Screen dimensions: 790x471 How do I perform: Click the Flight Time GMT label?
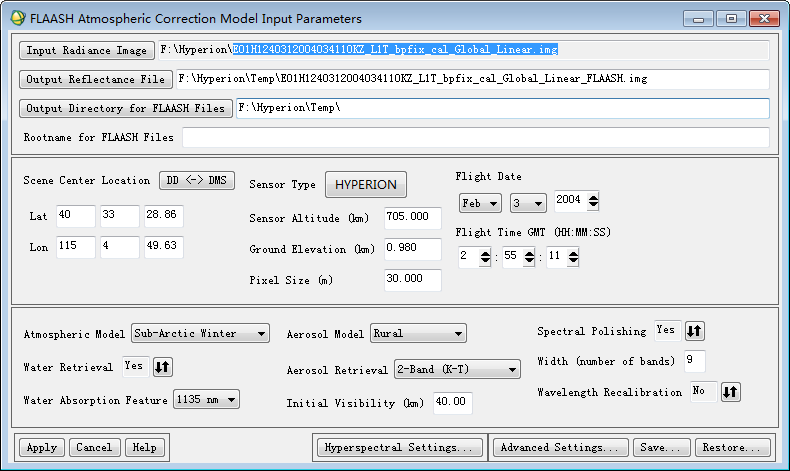[533, 232]
